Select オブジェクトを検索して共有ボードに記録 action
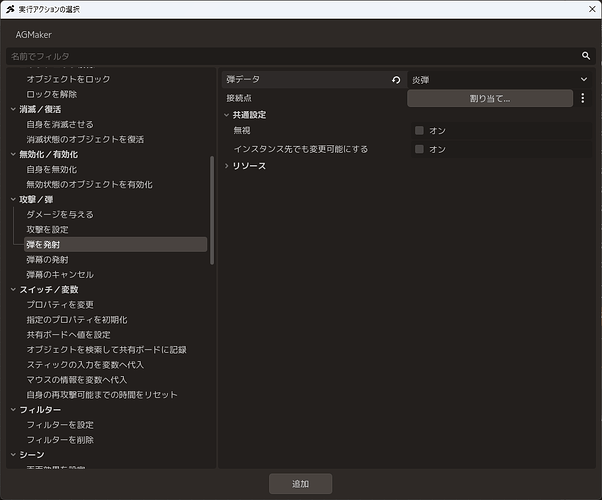The height and width of the screenshot is (500, 602). 106,350
